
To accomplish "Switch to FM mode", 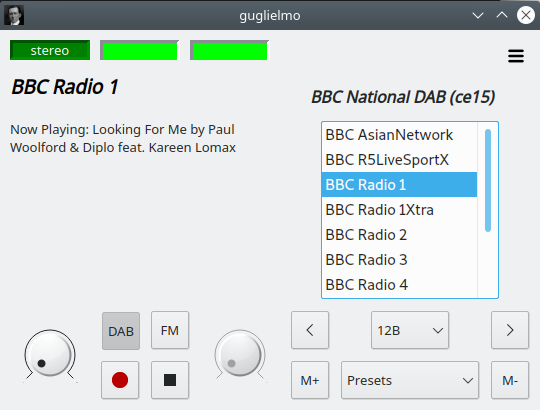I will point(170,330).
